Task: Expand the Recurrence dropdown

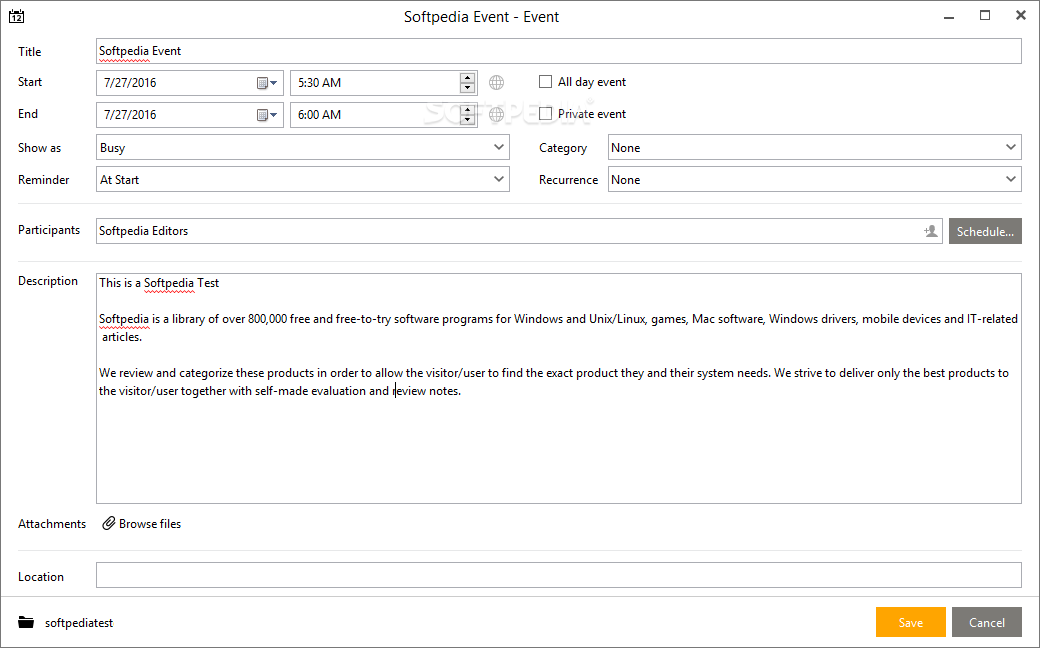Action: click(x=1010, y=179)
